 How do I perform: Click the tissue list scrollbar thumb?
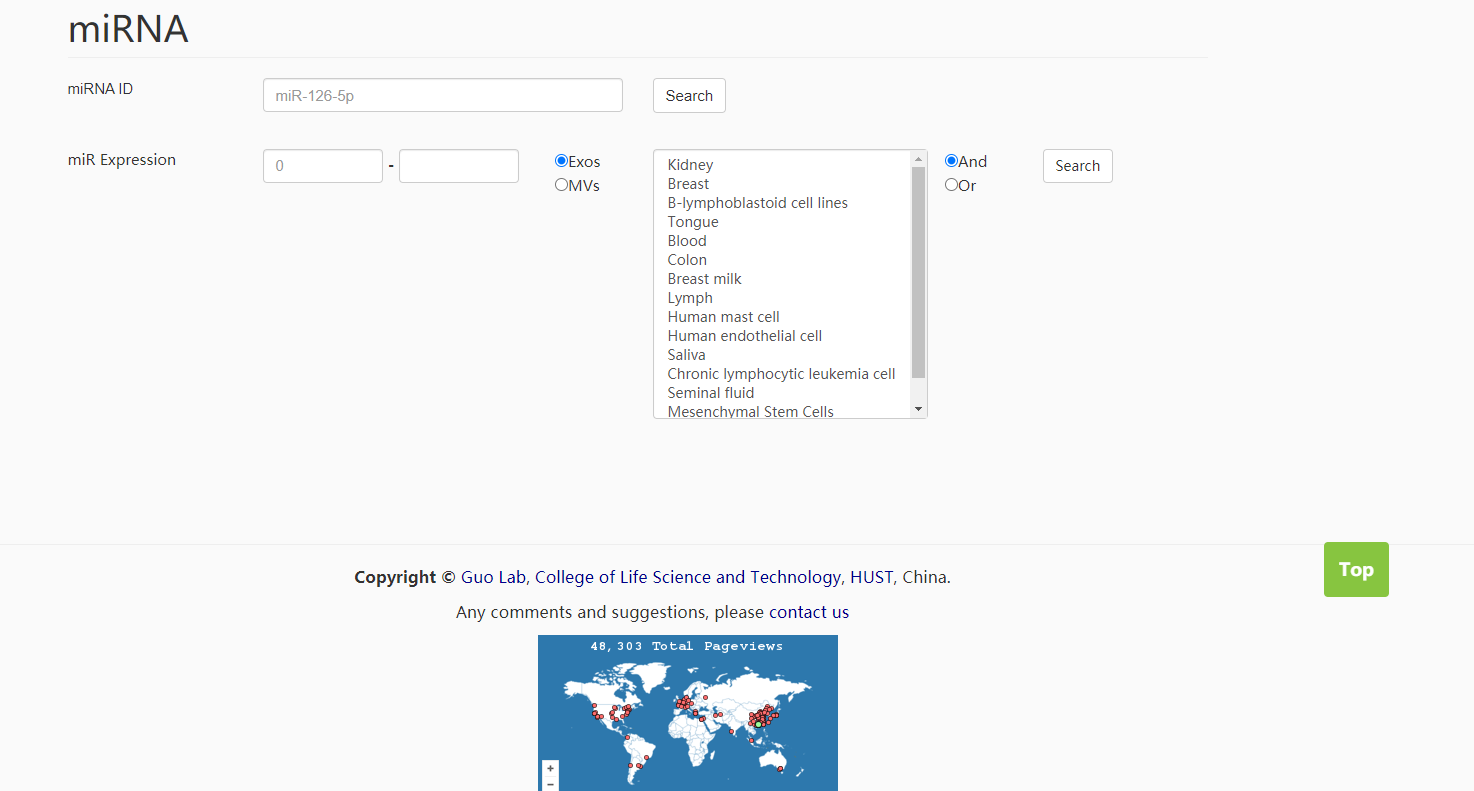coord(918,270)
